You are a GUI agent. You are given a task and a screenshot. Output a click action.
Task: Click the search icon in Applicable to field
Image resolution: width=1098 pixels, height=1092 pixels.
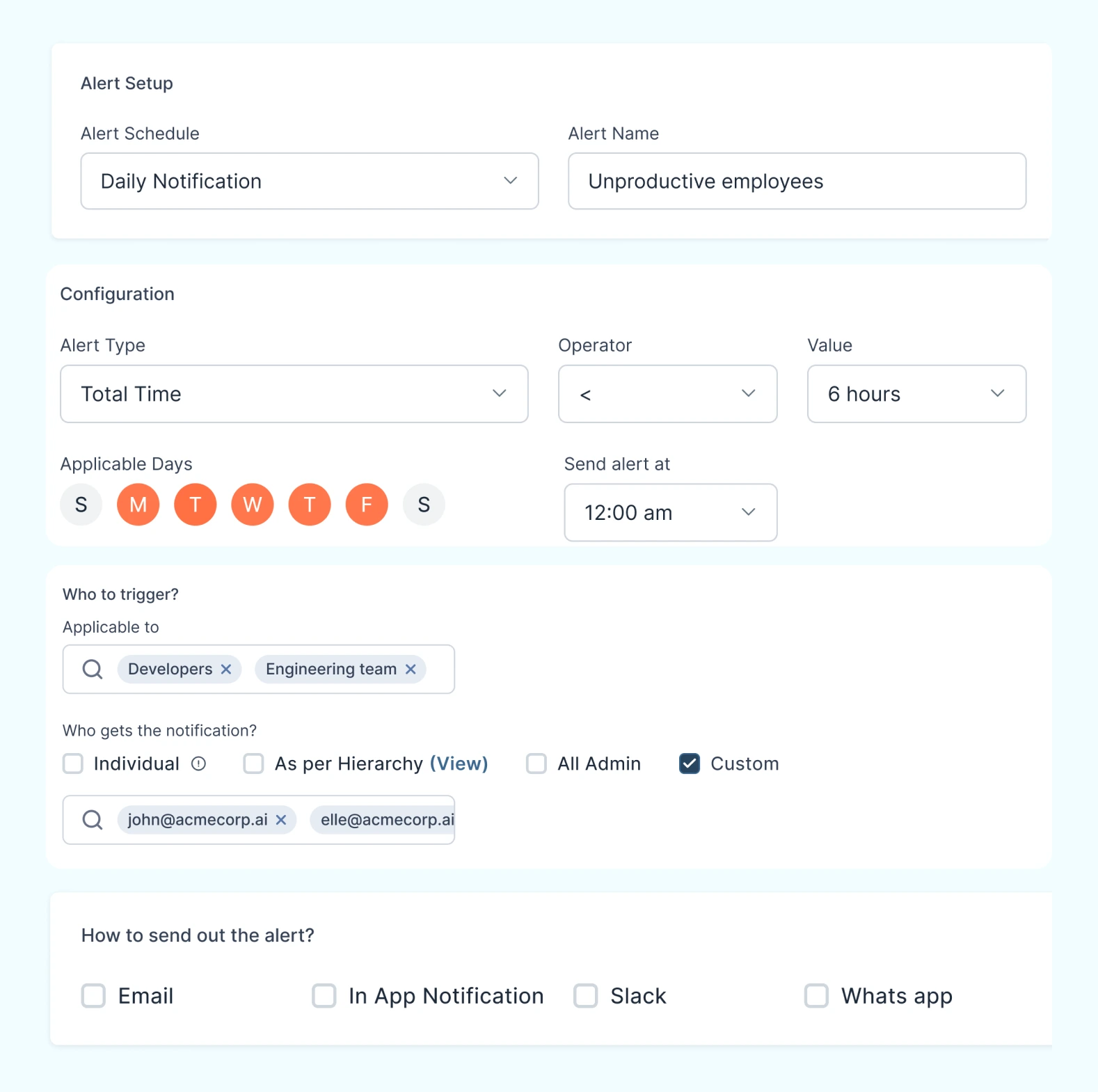pyautogui.click(x=93, y=670)
